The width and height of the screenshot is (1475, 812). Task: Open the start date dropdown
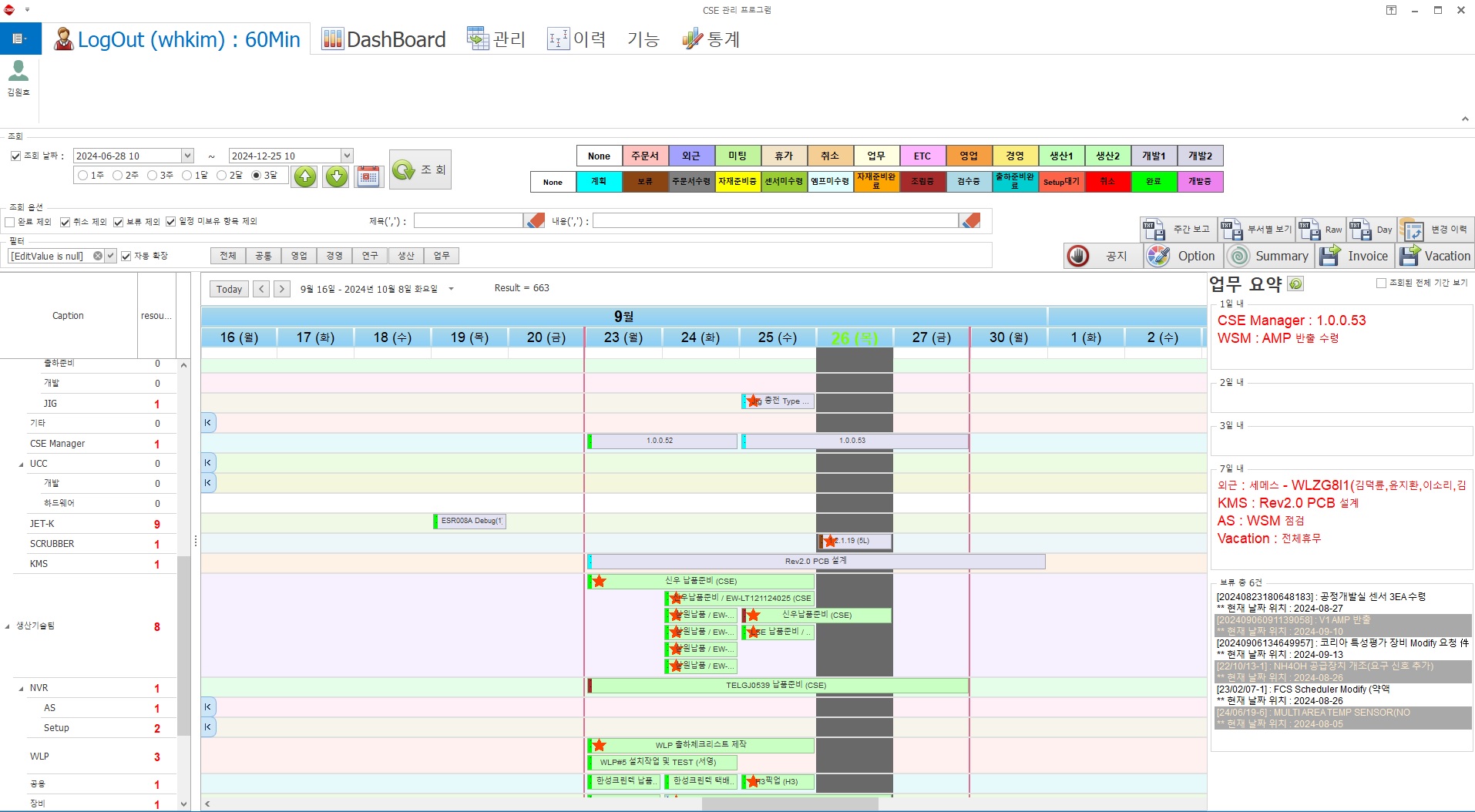pyautogui.click(x=186, y=156)
